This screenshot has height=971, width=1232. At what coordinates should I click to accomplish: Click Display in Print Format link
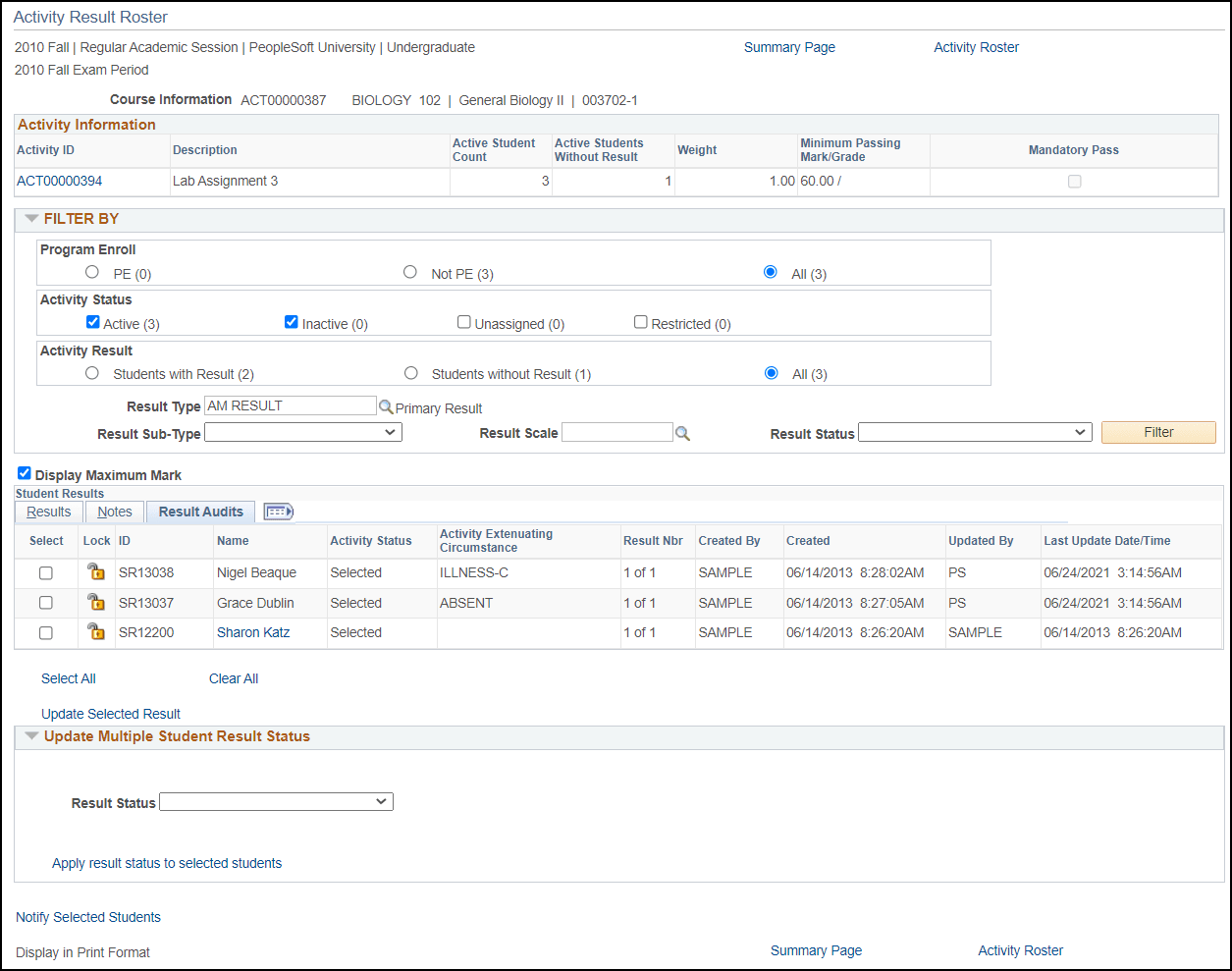click(82, 952)
